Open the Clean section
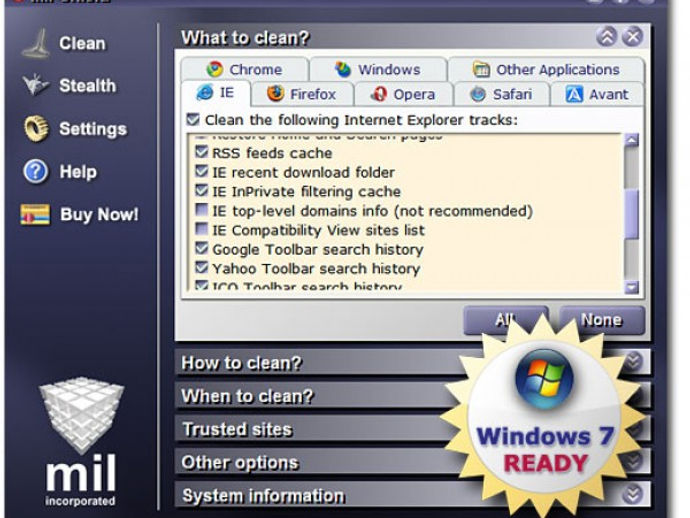The image size is (690, 518). pyautogui.click(x=82, y=44)
